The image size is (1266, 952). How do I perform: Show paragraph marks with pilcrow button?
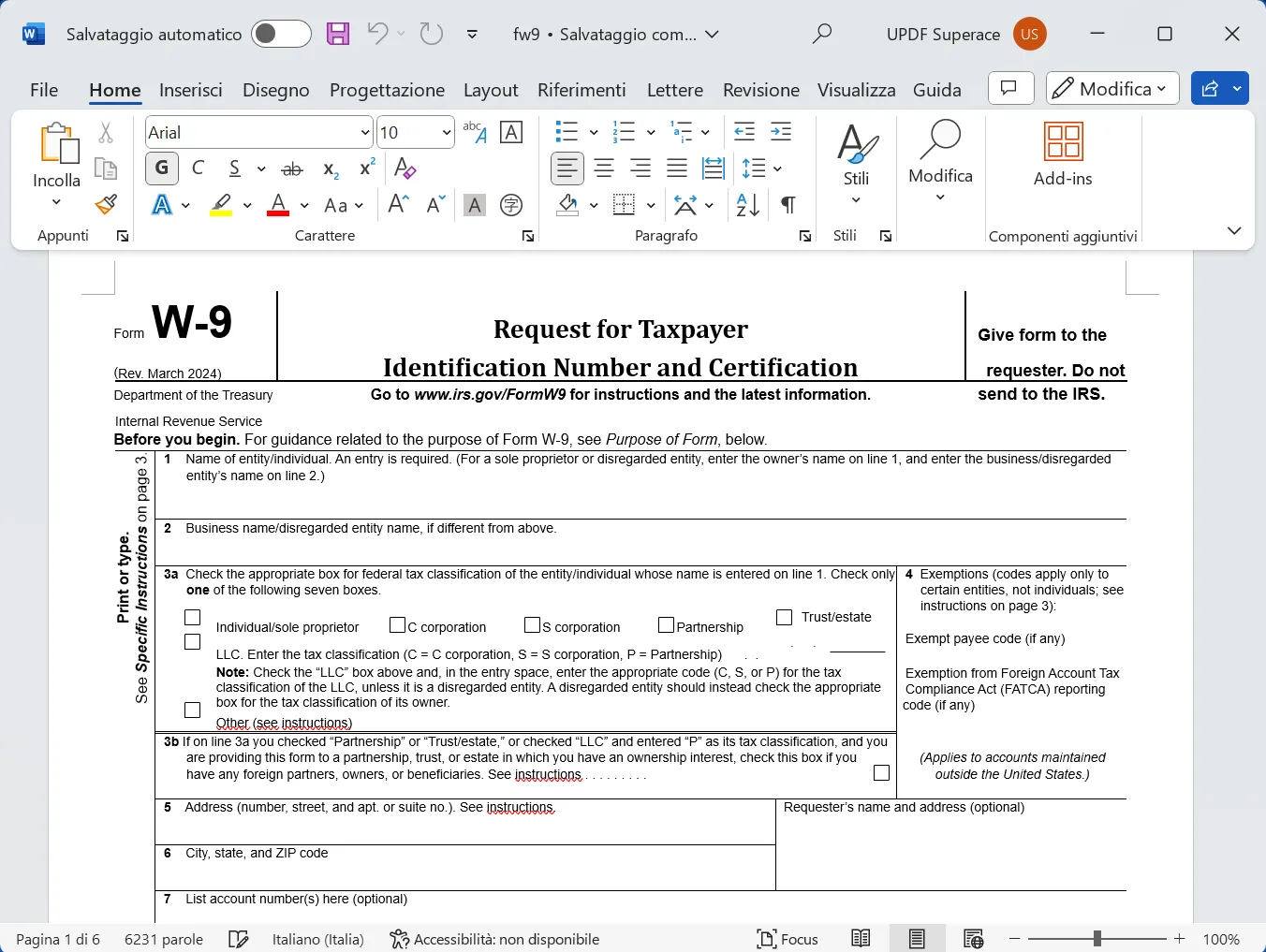788,205
